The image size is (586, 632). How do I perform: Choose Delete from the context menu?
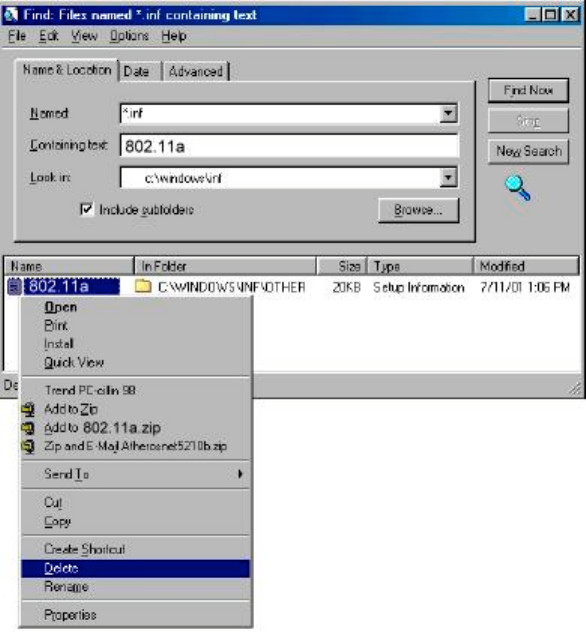135,568
